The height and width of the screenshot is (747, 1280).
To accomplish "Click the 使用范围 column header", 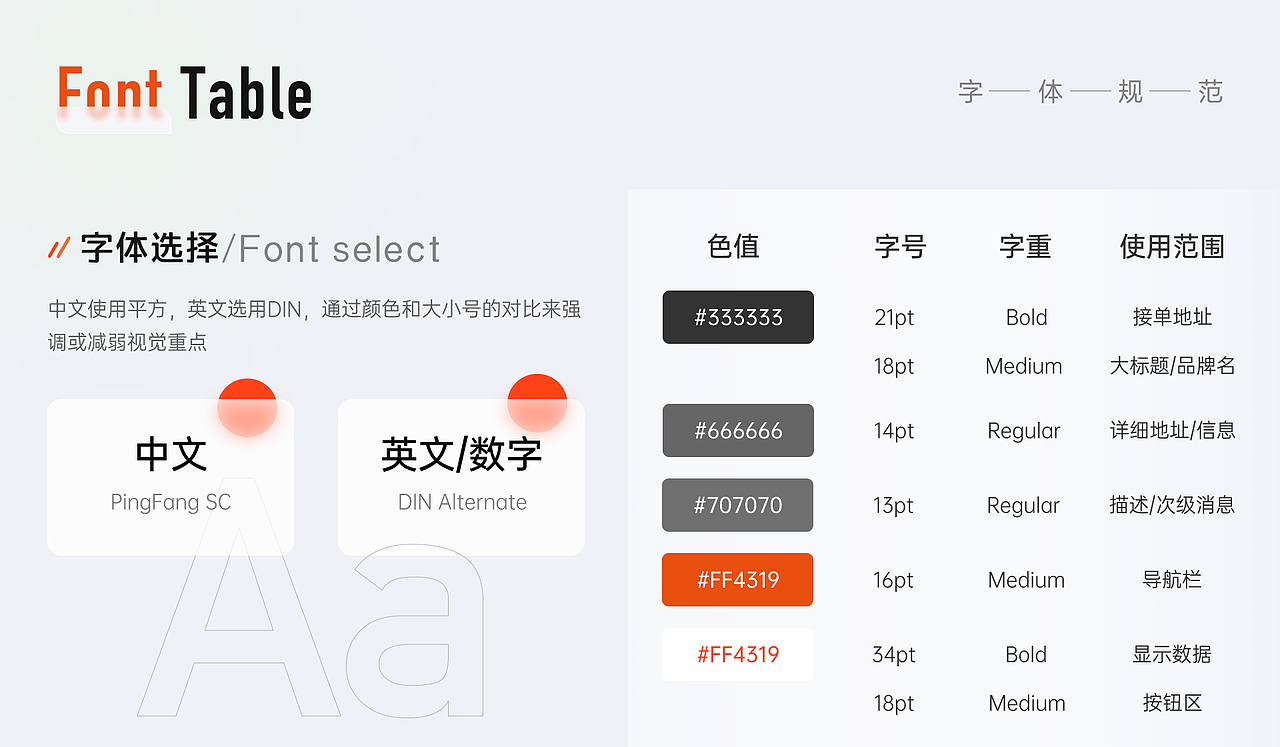I will point(1172,246).
